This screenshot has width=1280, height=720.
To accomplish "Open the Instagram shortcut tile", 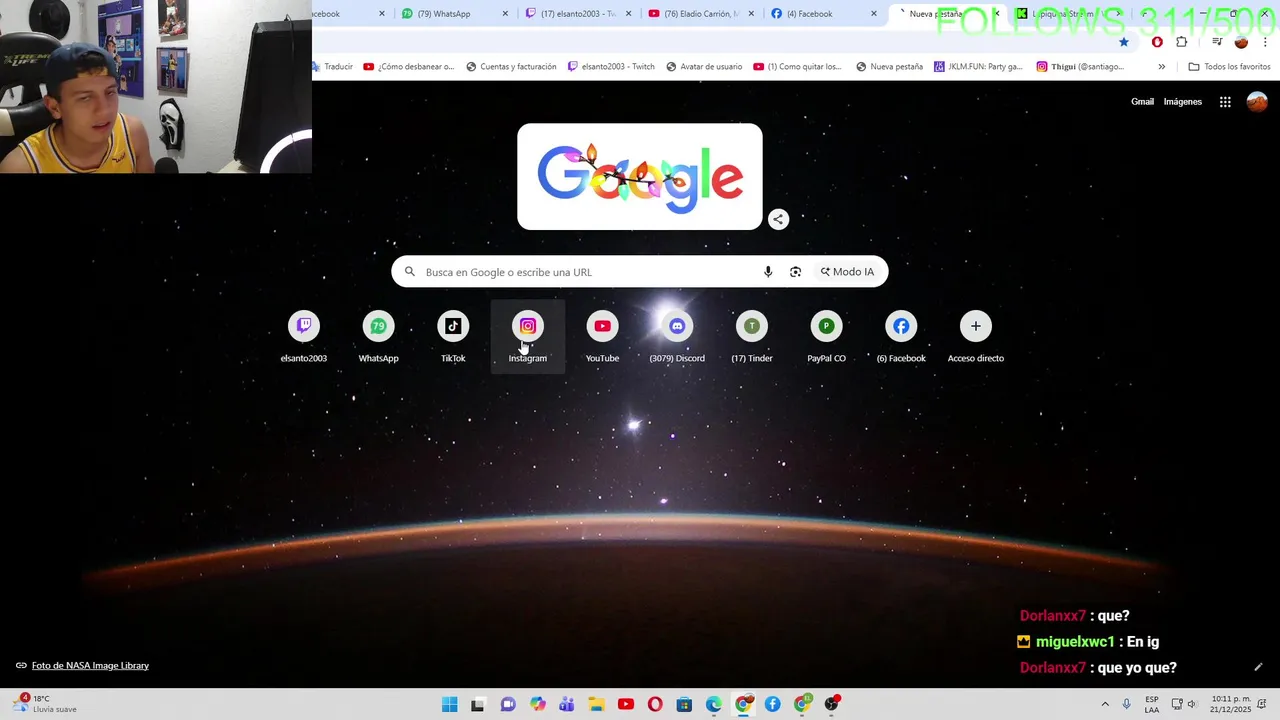I will pos(528,337).
